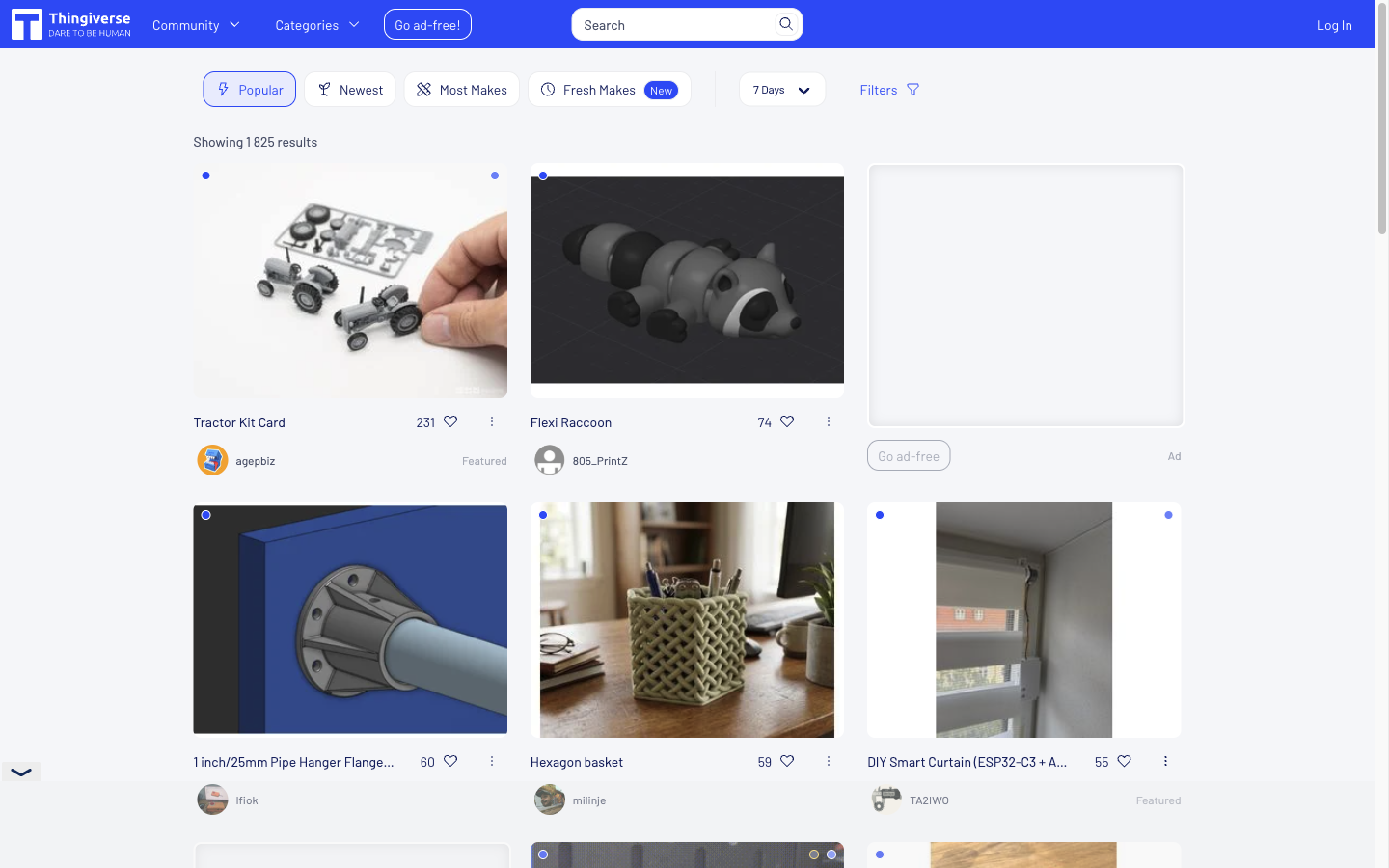Expand the bottom-left collapse chevron
The width and height of the screenshot is (1389, 868).
(21, 772)
